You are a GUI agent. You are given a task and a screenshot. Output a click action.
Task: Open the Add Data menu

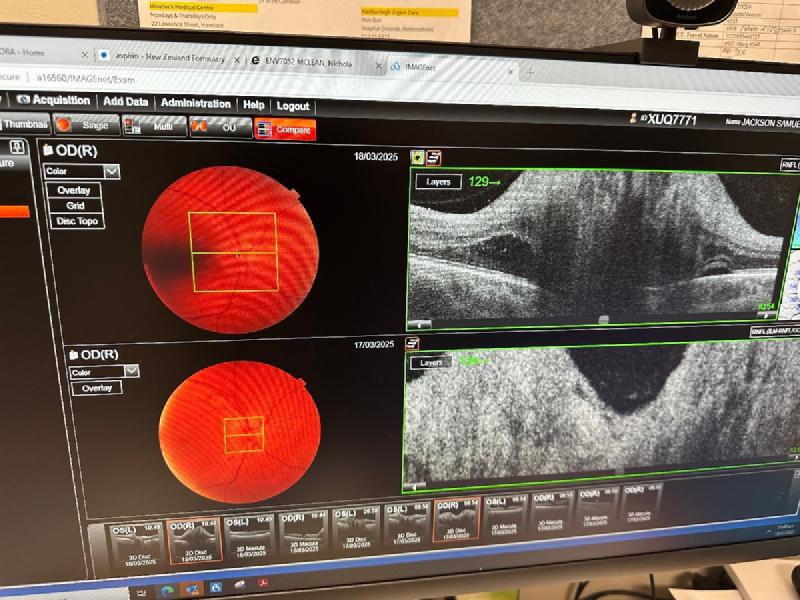tap(126, 101)
